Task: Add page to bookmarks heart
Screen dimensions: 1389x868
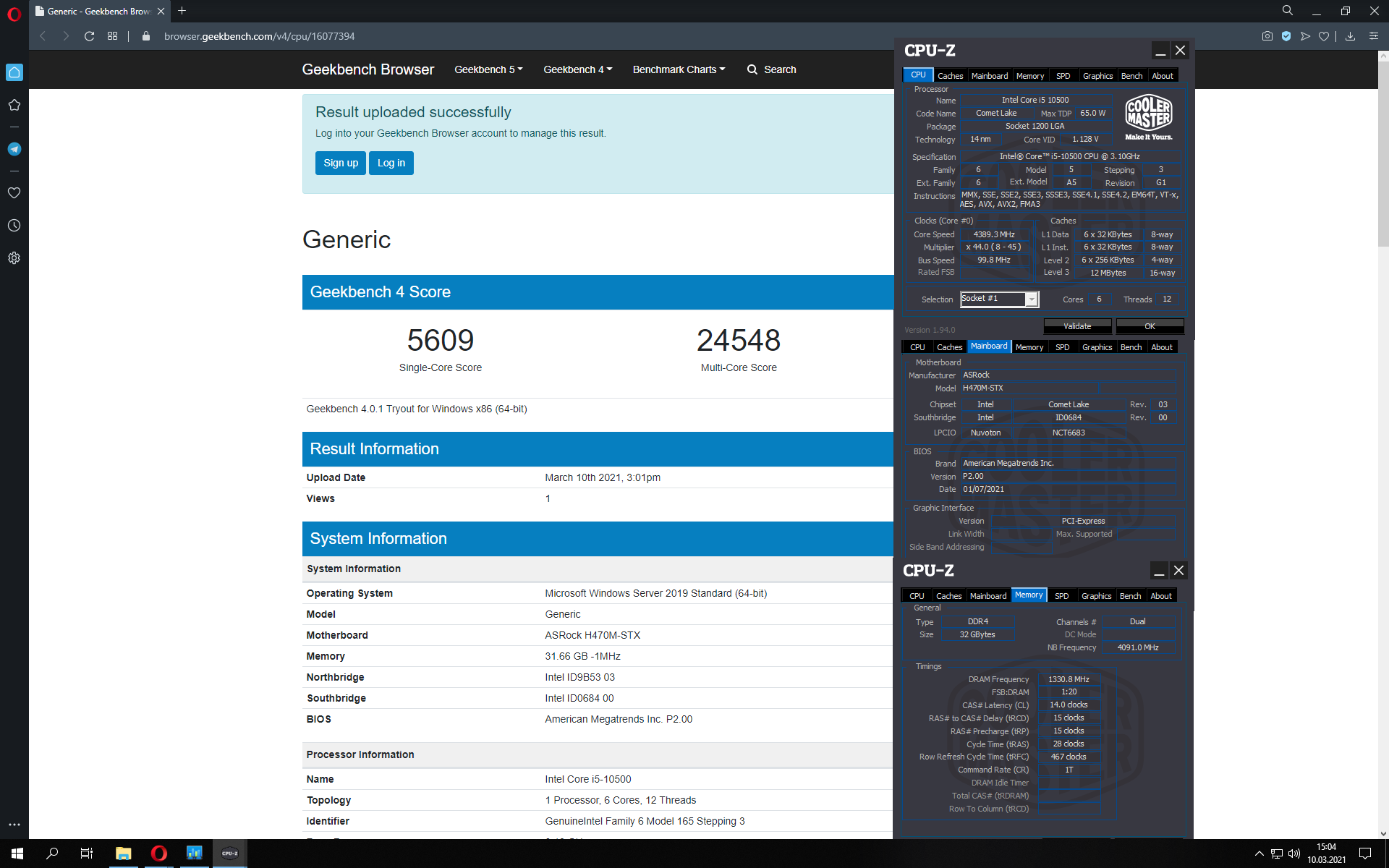Action: (1324, 36)
